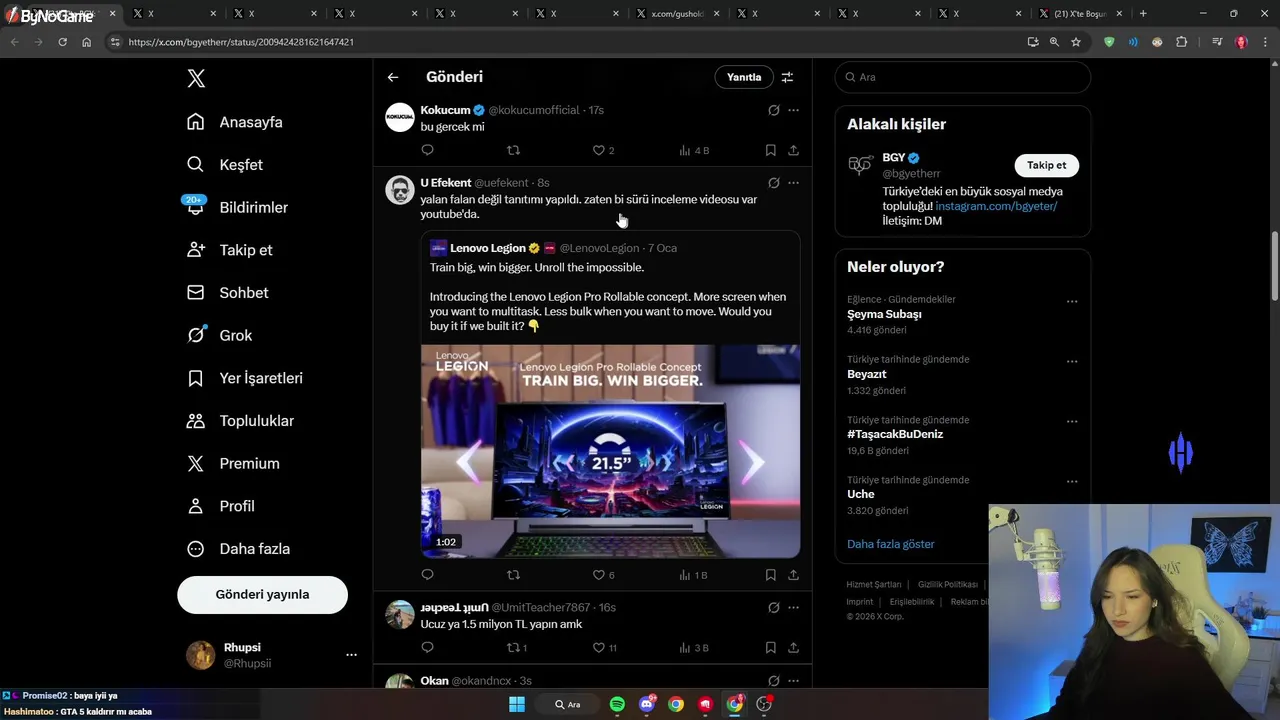Open Grok icon on U Efekent's post

coord(773,183)
